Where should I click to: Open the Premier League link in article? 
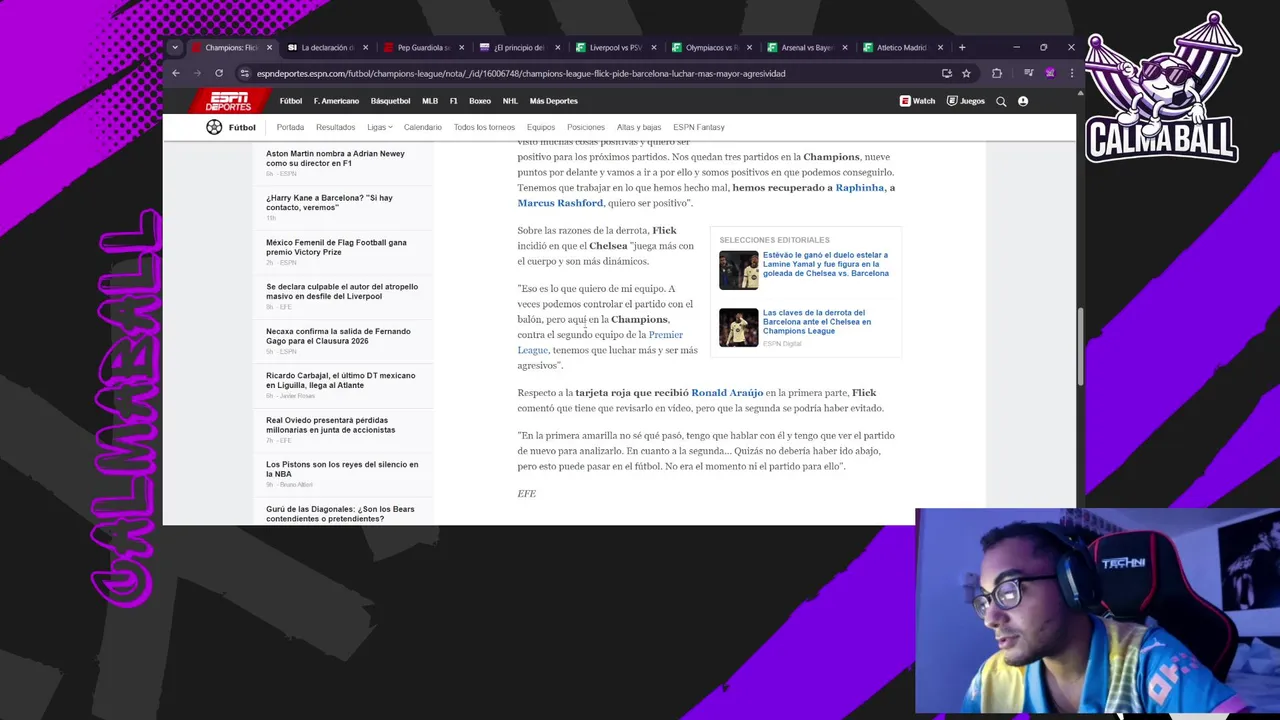tap(600, 342)
